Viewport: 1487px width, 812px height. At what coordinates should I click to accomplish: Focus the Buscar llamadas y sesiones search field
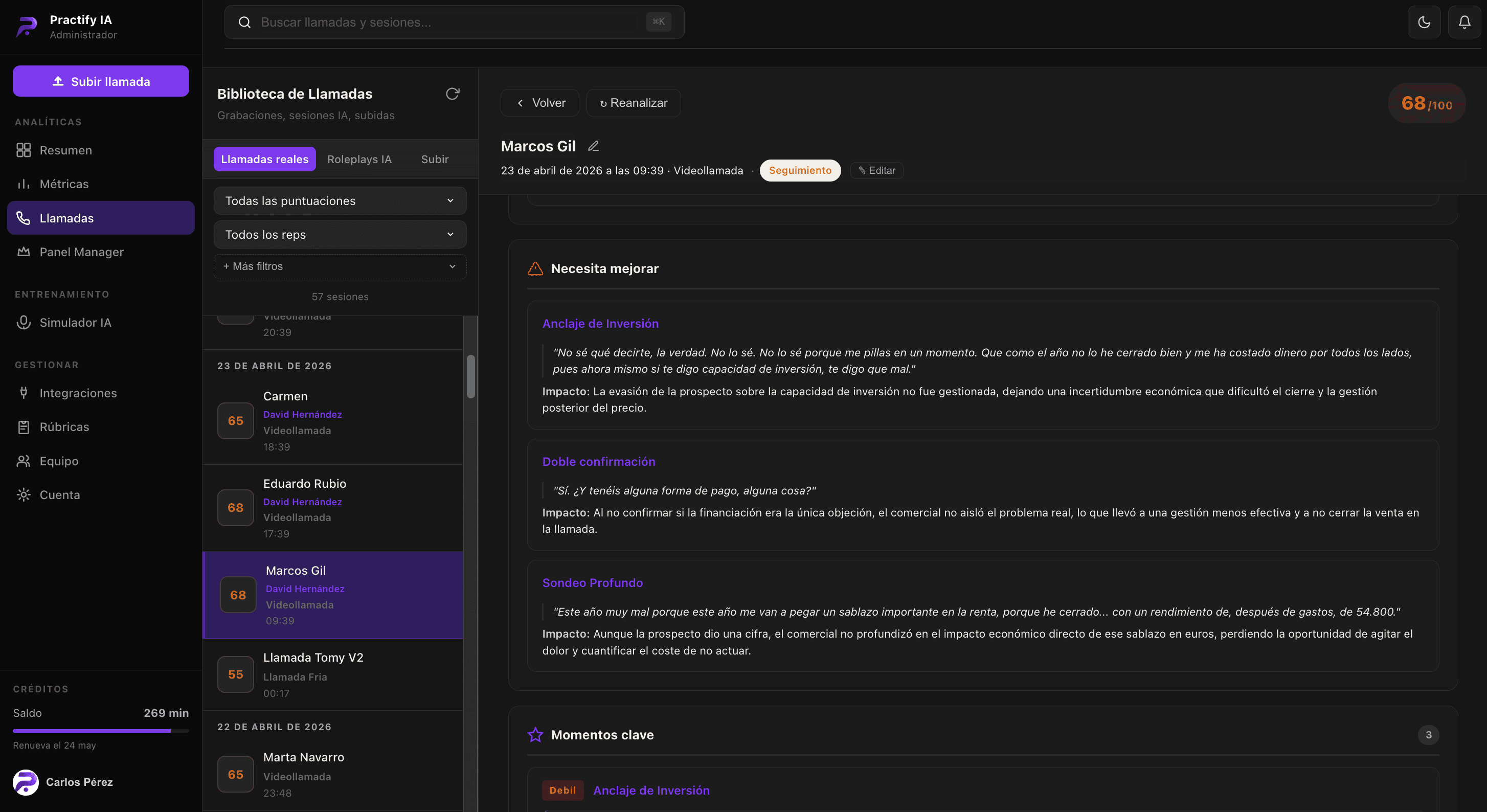coord(454,22)
